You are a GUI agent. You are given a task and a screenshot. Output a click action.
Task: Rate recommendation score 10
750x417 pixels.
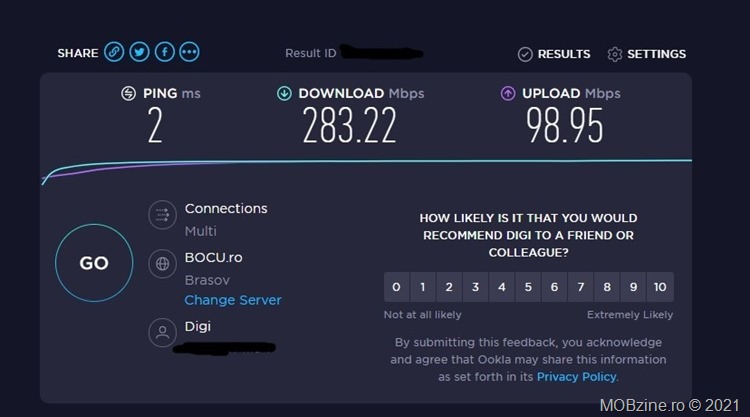click(x=660, y=287)
